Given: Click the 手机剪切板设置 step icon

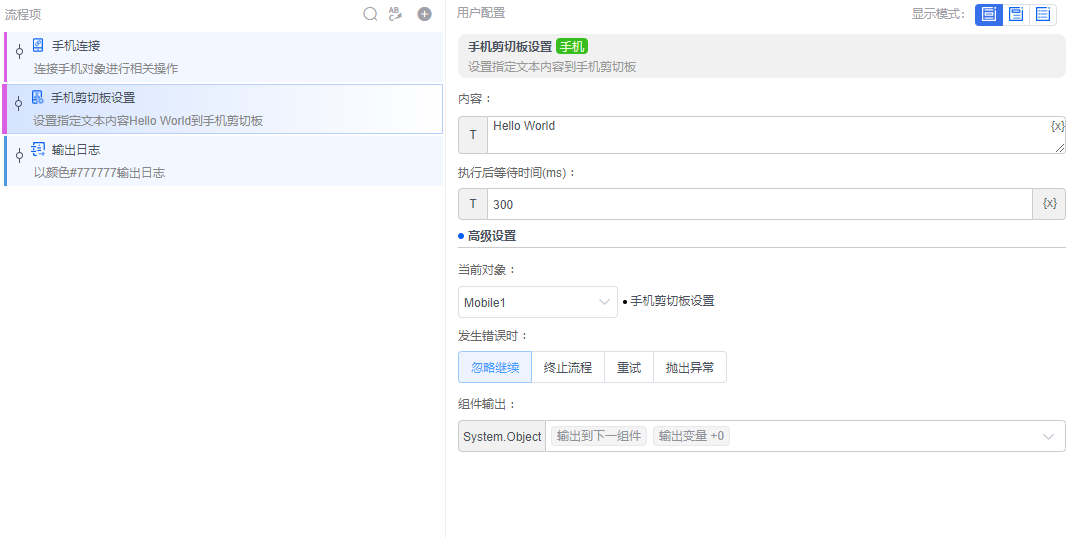Looking at the screenshot, I should [38, 97].
